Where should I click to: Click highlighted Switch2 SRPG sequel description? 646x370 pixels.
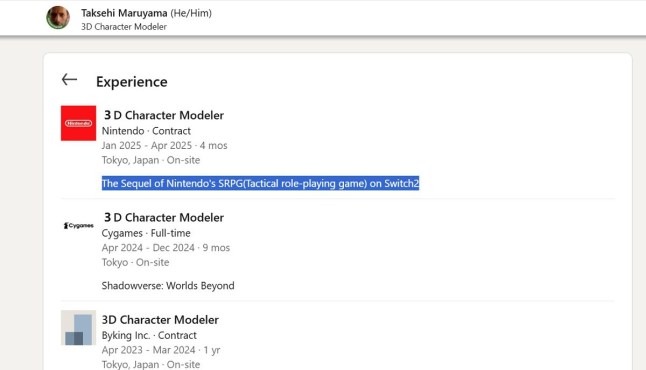pyautogui.click(x=260, y=183)
